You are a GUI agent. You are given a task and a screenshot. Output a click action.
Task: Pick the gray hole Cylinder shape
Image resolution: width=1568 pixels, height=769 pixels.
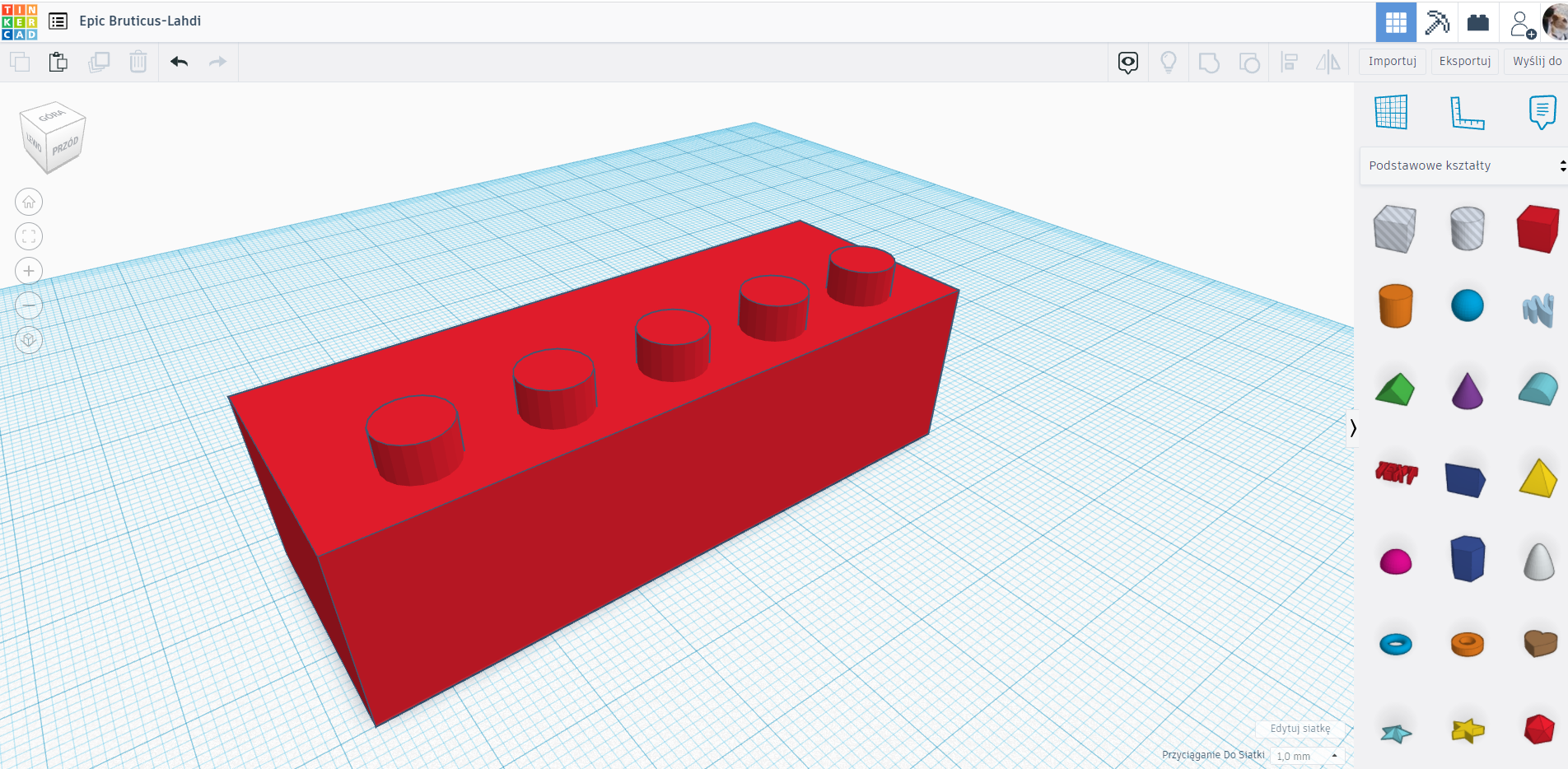(1467, 229)
